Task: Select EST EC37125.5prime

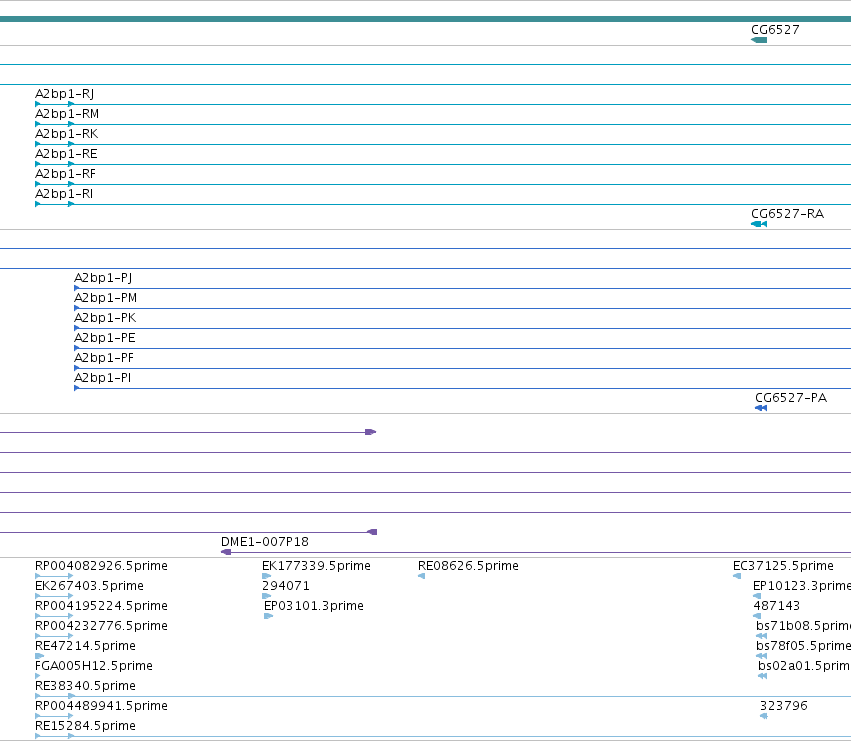Action: click(x=783, y=566)
